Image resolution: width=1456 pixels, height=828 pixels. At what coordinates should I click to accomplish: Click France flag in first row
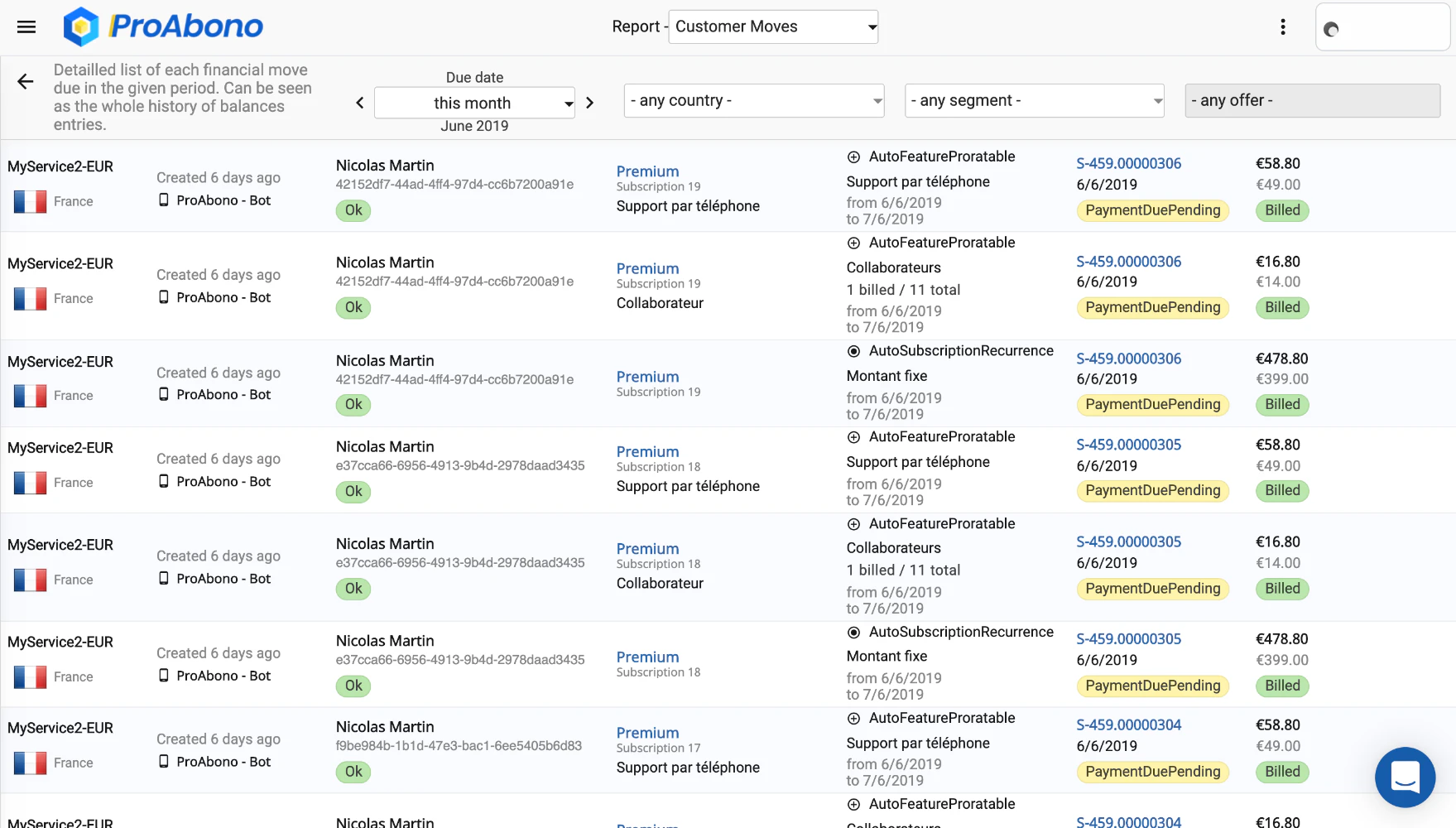click(x=30, y=201)
